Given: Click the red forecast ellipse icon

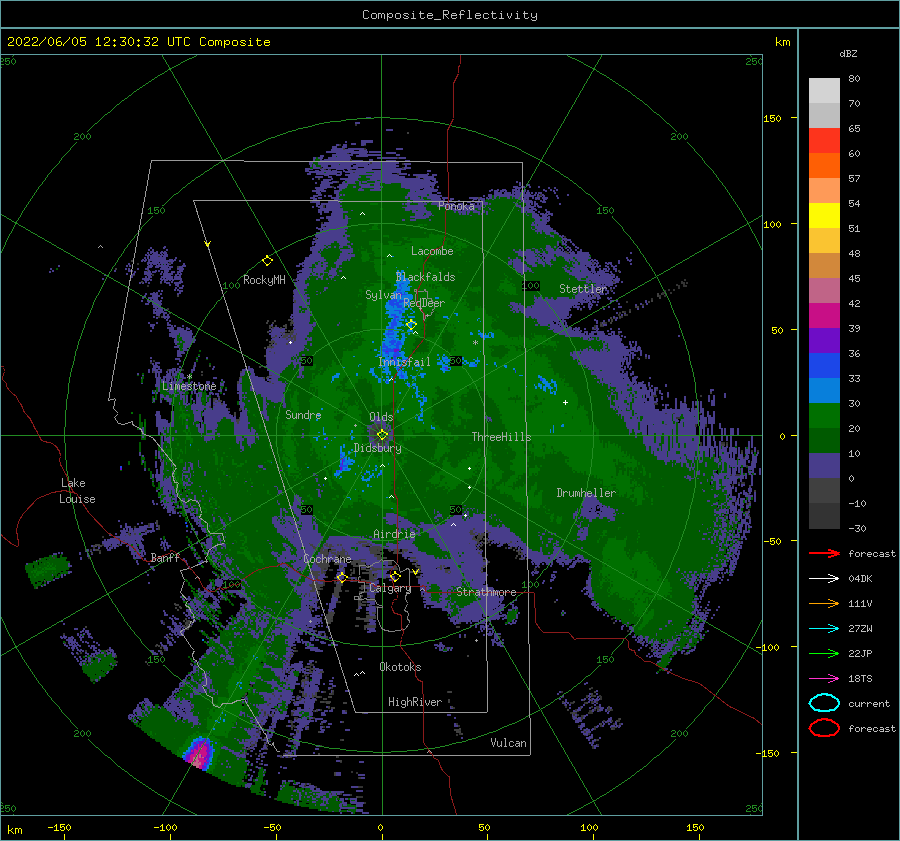Looking at the screenshot, I should point(824,728).
